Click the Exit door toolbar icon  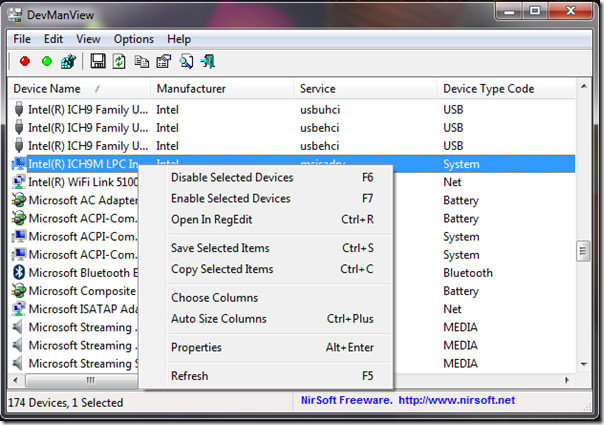tap(208, 62)
